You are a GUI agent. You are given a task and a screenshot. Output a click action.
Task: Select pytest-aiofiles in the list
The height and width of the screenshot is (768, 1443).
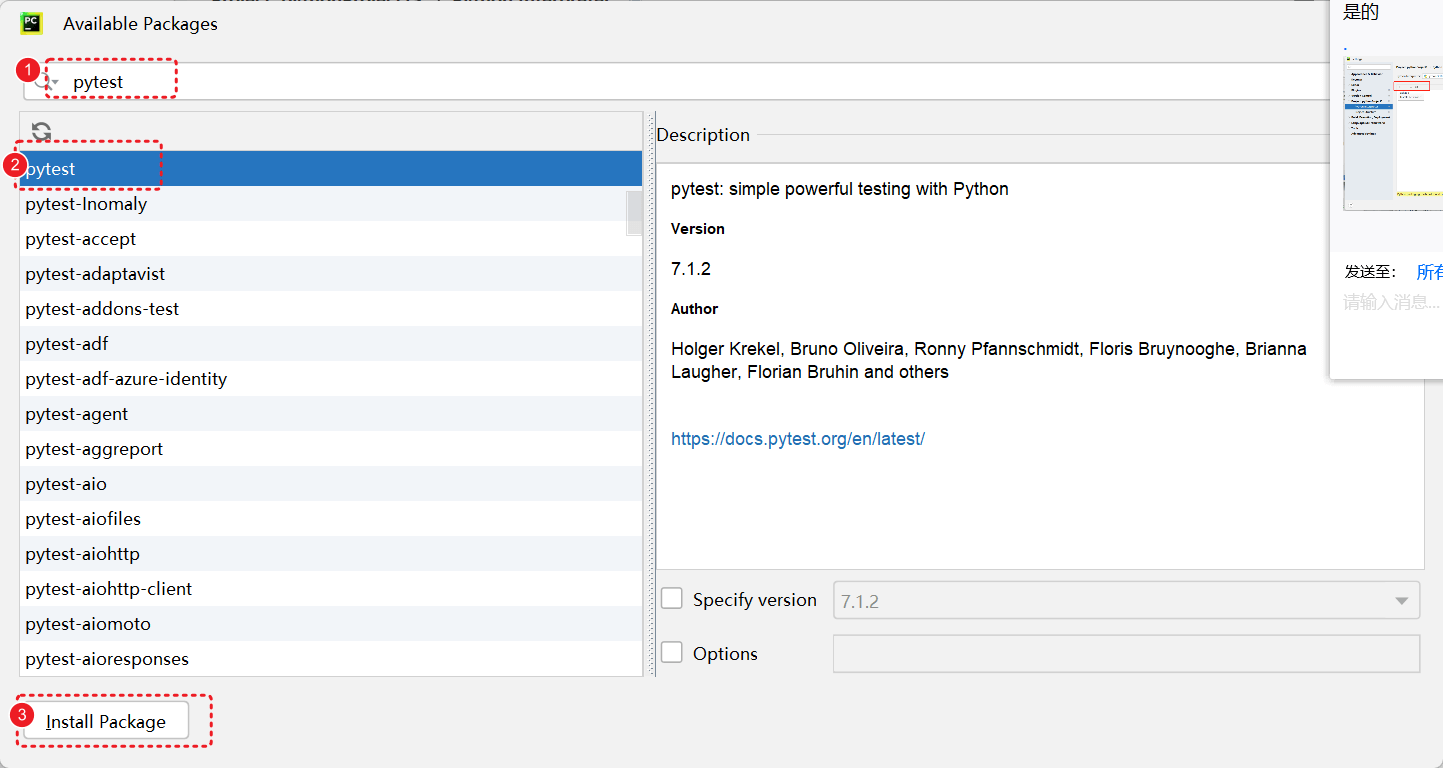click(x=330, y=519)
